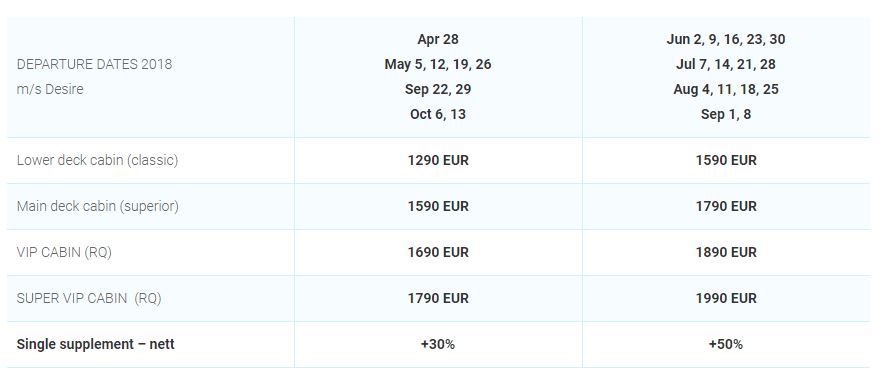Image resolution: width=884 pixels, height=384 pixels.
Task: Click the DEPARTURE DATES 2018 header text
Action: tap(94, 64)
